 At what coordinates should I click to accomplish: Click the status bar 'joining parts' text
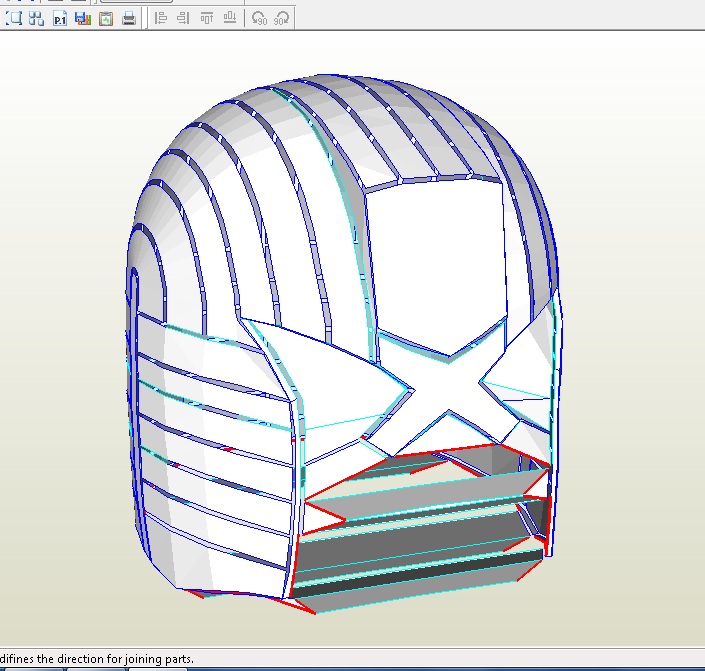tap(159, 659)
